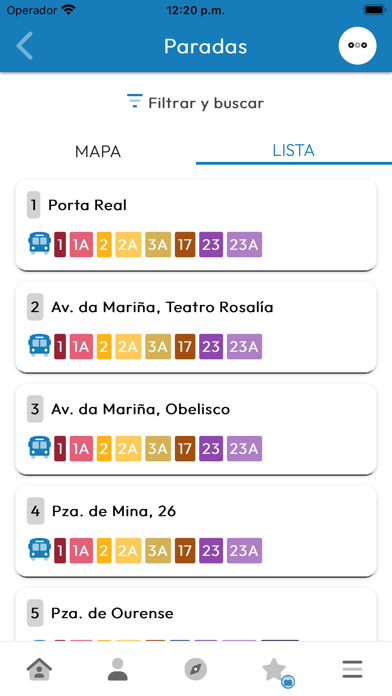Open the Pza. de Mina, 26 stop

click(196, 531)
